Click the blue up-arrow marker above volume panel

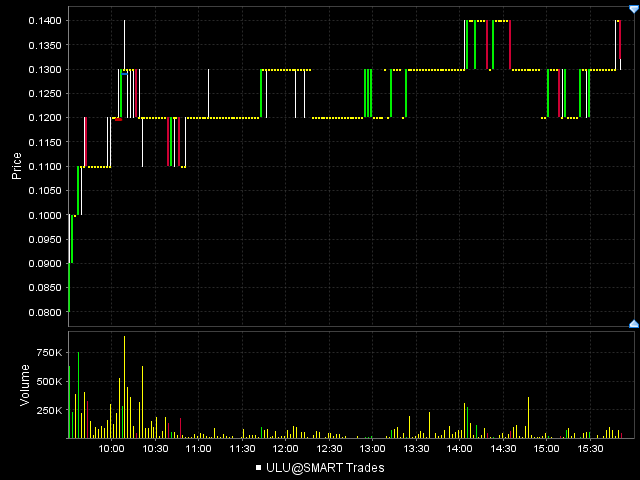[632, 324]
